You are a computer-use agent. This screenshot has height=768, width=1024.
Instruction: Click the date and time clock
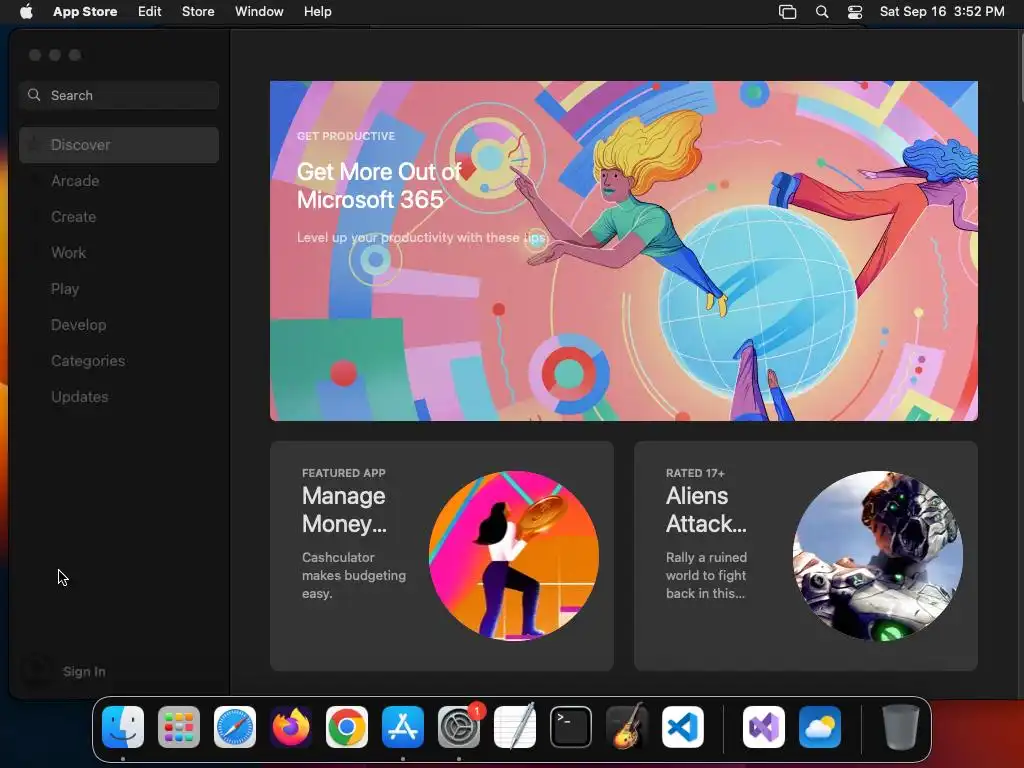point(942,12)
